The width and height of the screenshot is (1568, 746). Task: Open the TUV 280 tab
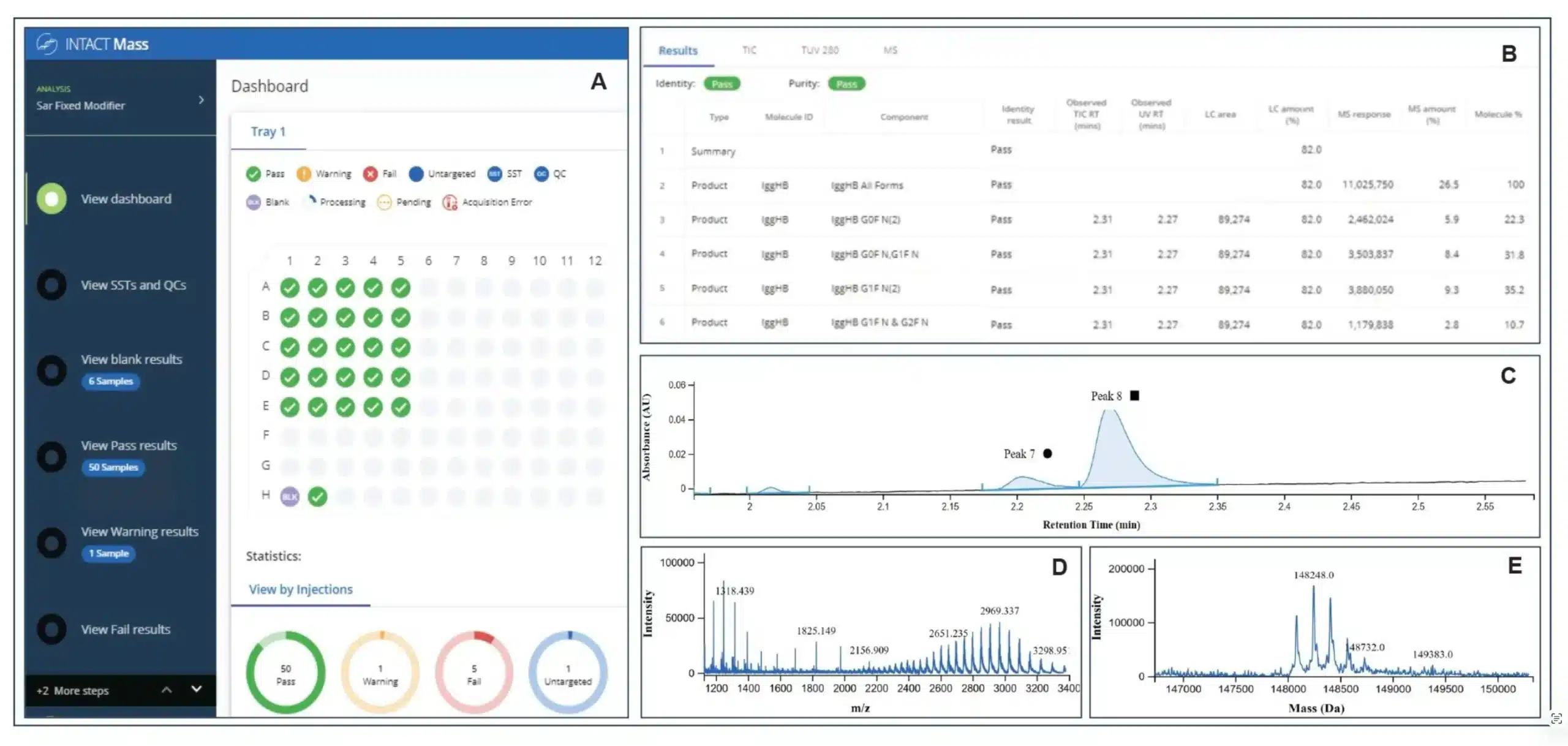820,50
